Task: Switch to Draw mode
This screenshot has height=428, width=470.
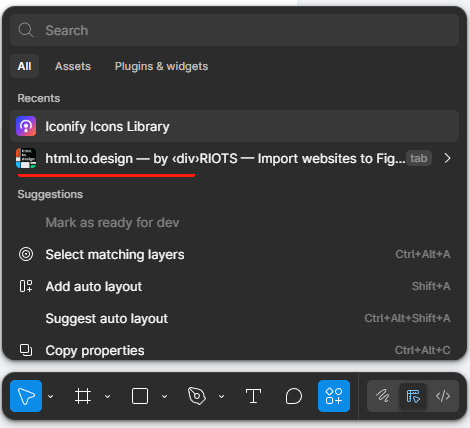Action: pos(383,396)
